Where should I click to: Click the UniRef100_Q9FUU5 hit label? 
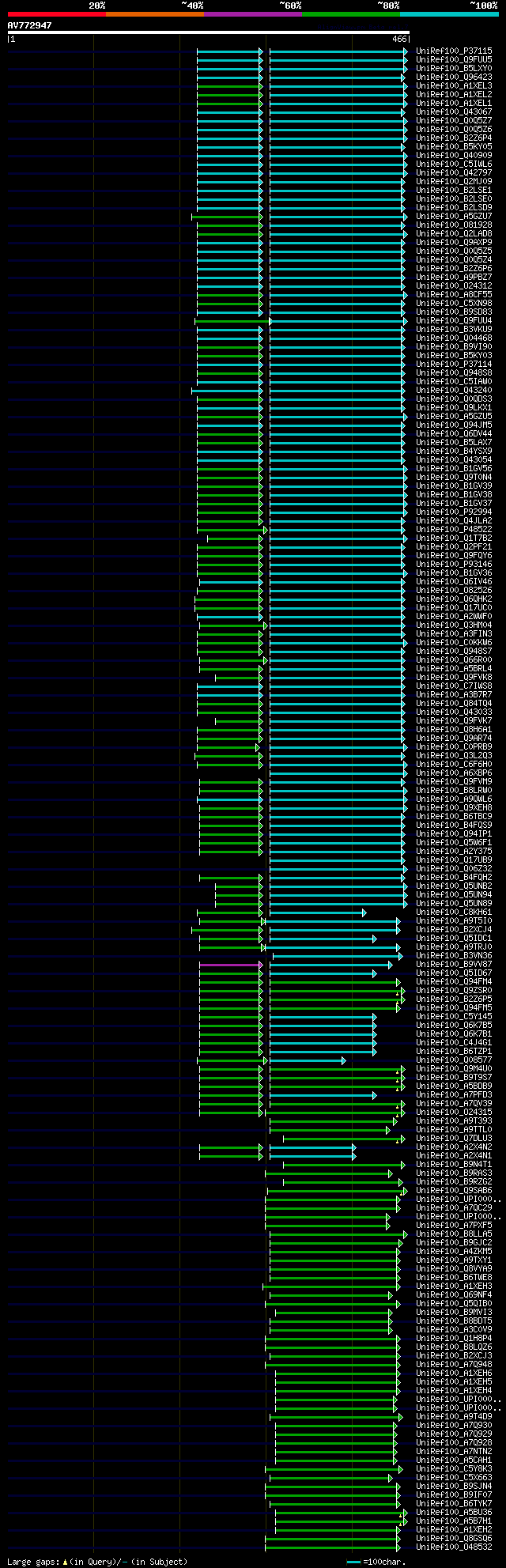[454, 60]
